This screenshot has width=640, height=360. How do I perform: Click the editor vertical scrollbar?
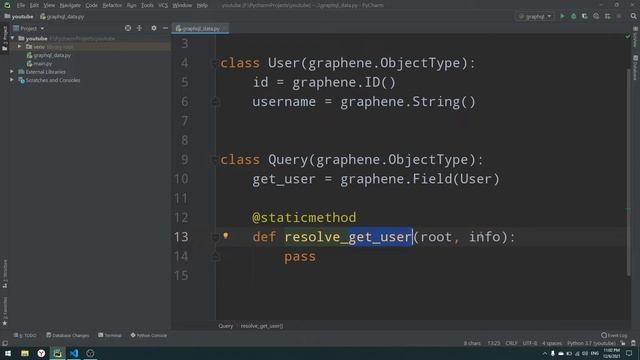pos(628,171)
